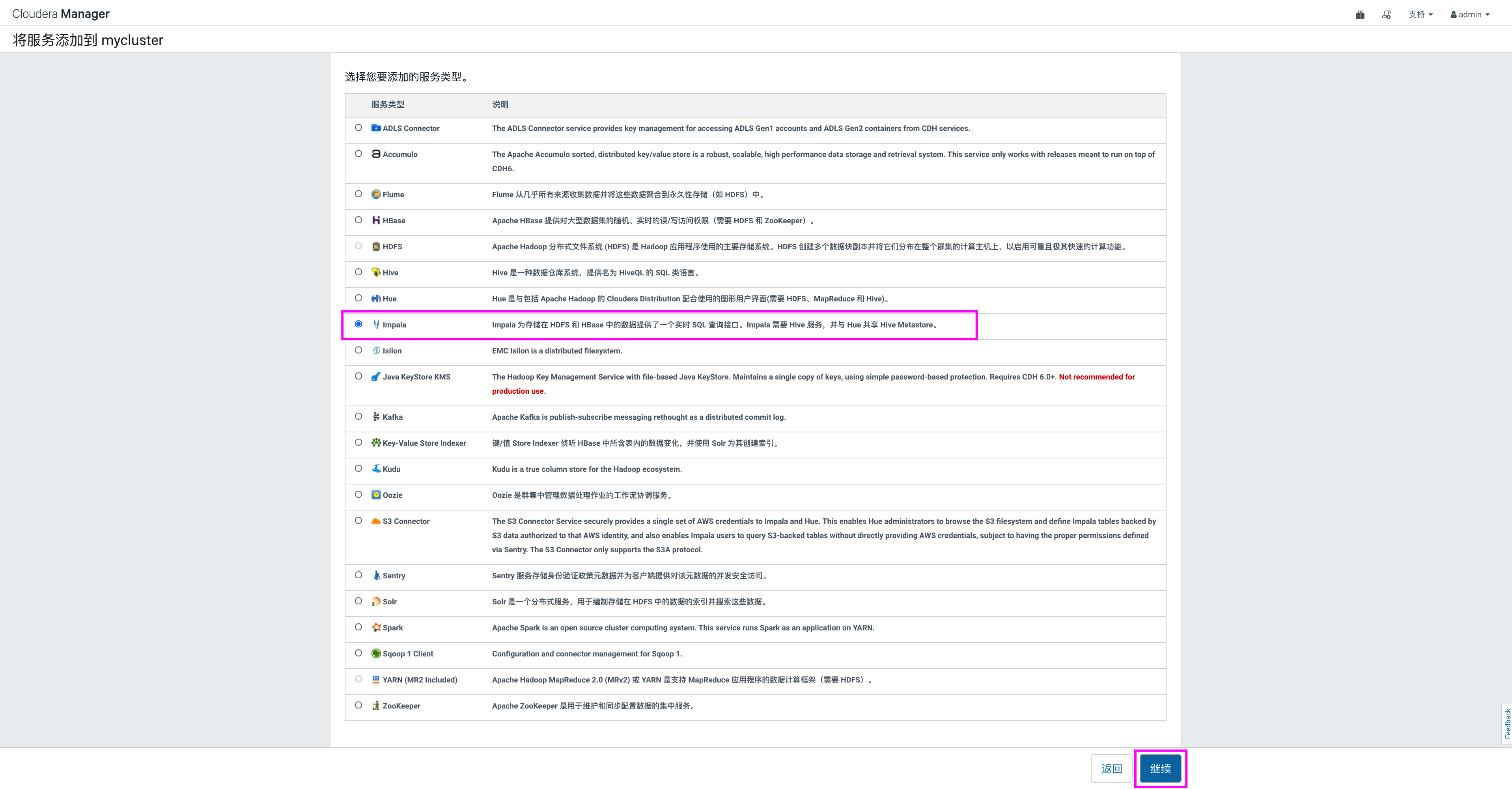The image size is (1512, 789).
Task: Click the 继续 continue button
Action: (x=1160, y=768)
